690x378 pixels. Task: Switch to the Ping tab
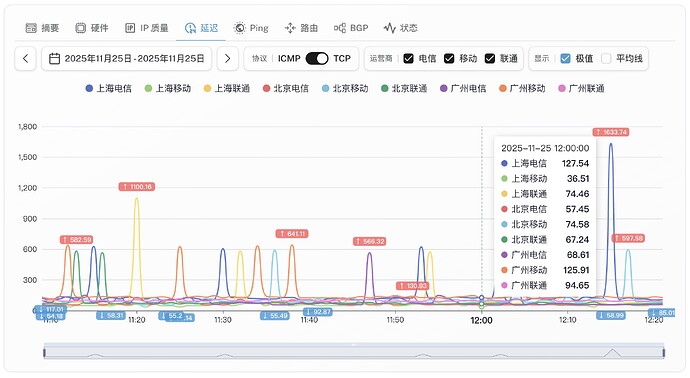pos(251,28)
